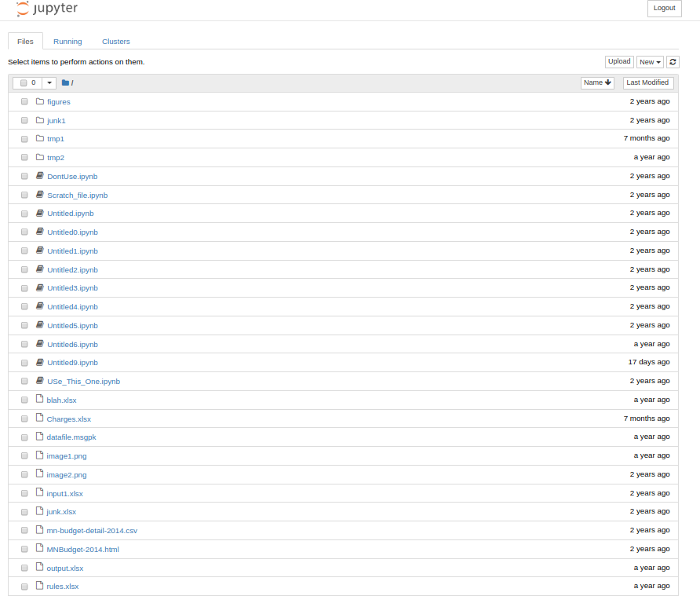Image resolution: width=700 pixels, height=596 pixels.
Task: Click the figures folder icon
Action: 40,101
